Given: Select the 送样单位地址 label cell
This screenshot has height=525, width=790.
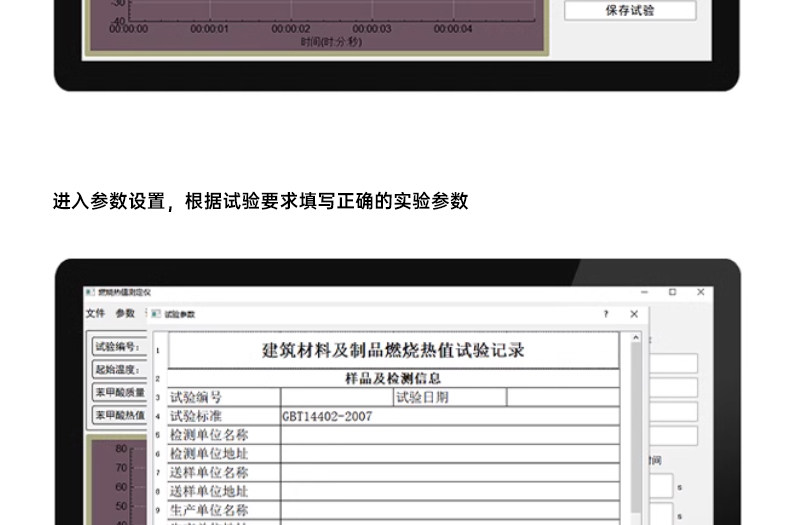Looking at the screenshot, I should [x=224, y=491].
